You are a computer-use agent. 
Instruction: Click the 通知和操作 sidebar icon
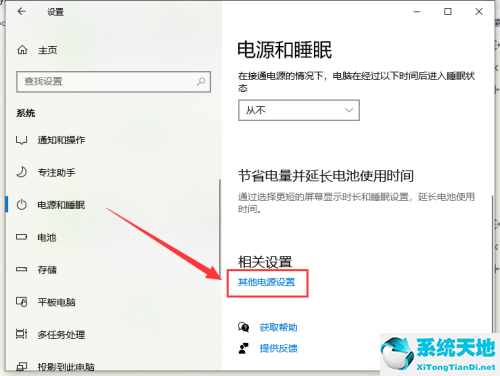click(21, 140)
